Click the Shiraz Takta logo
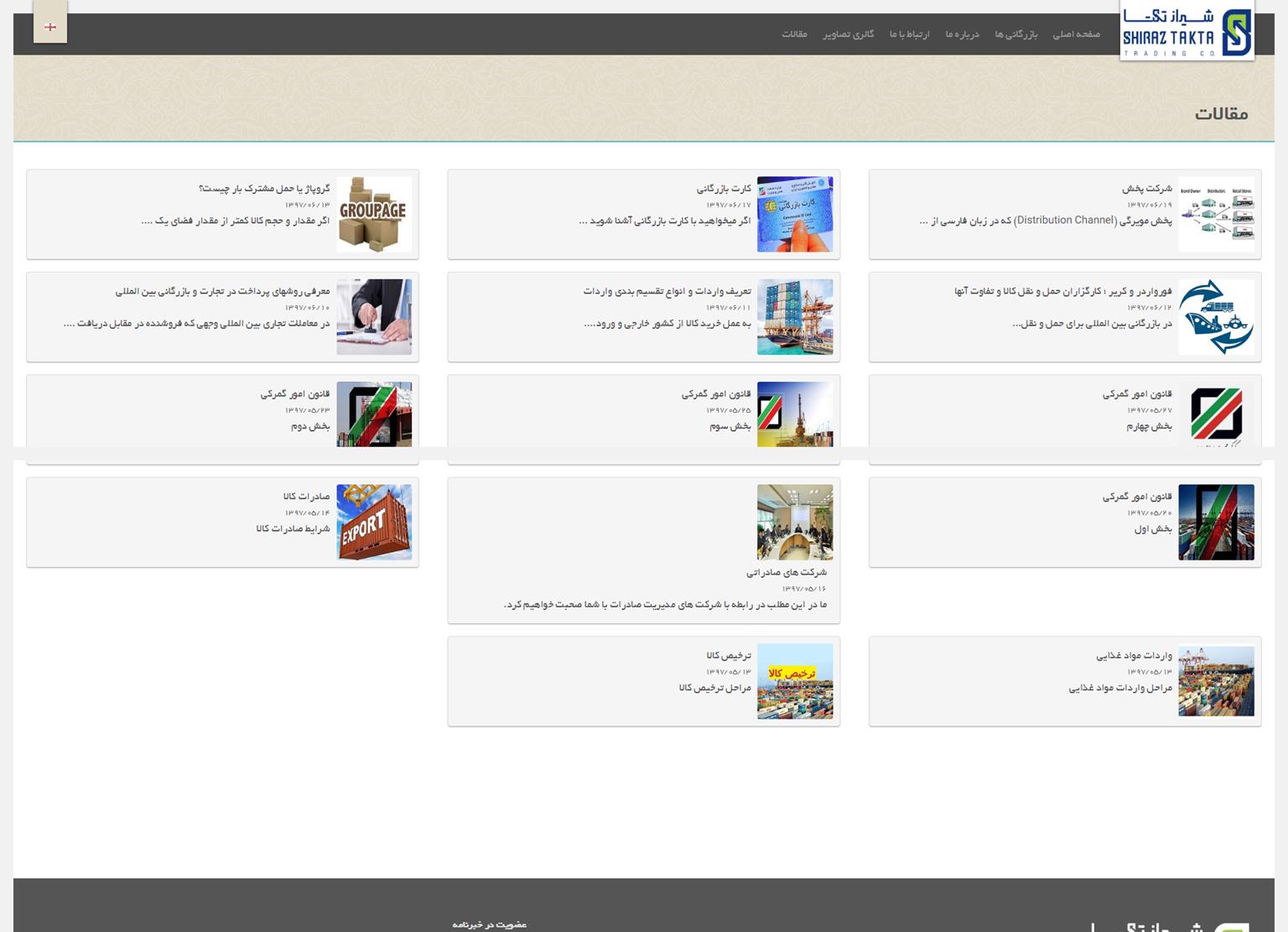Viewport: 1288px width, 932px height. (x=1187, y=31)
